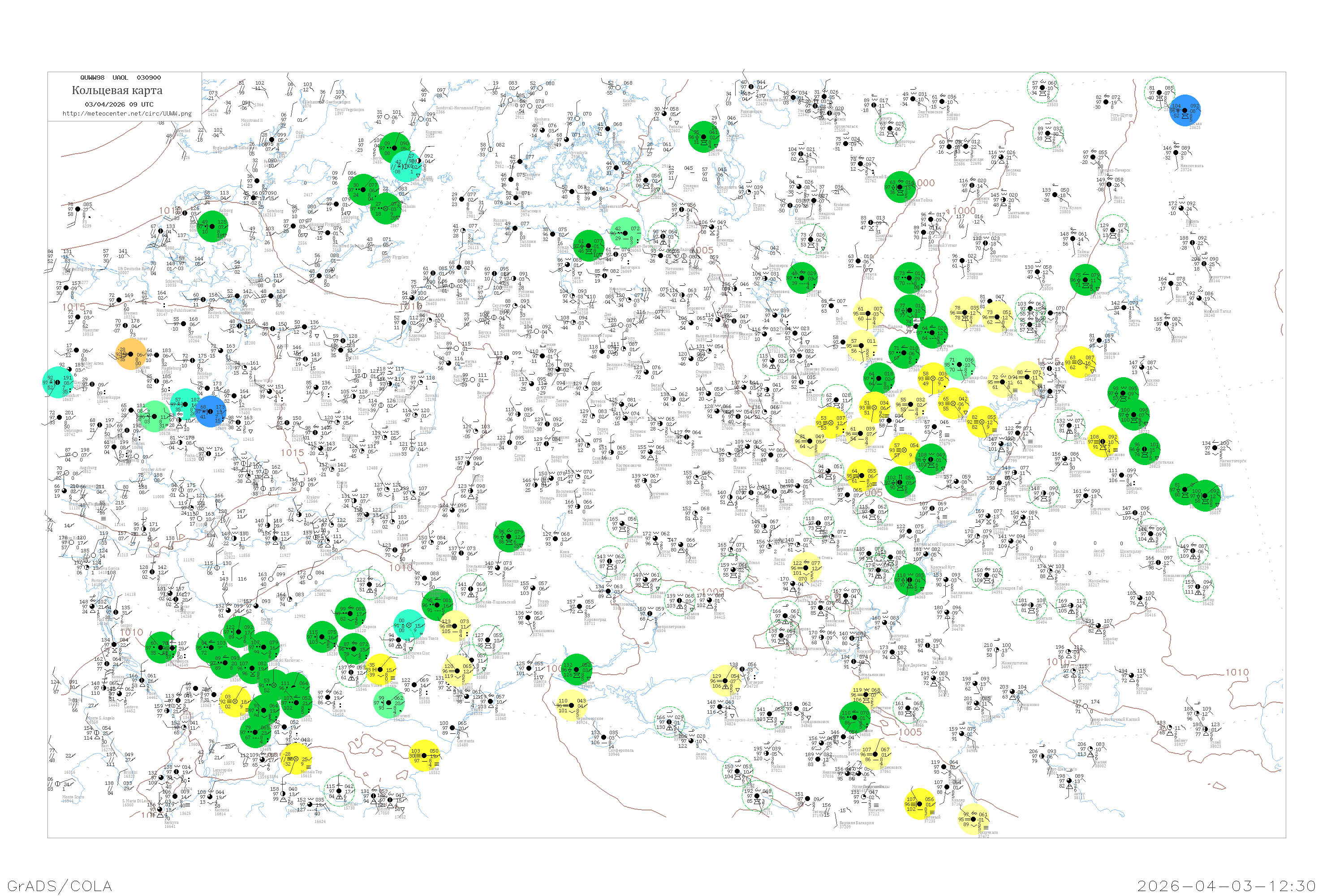Click the Кольцевая карта title

tap(117, 90)
